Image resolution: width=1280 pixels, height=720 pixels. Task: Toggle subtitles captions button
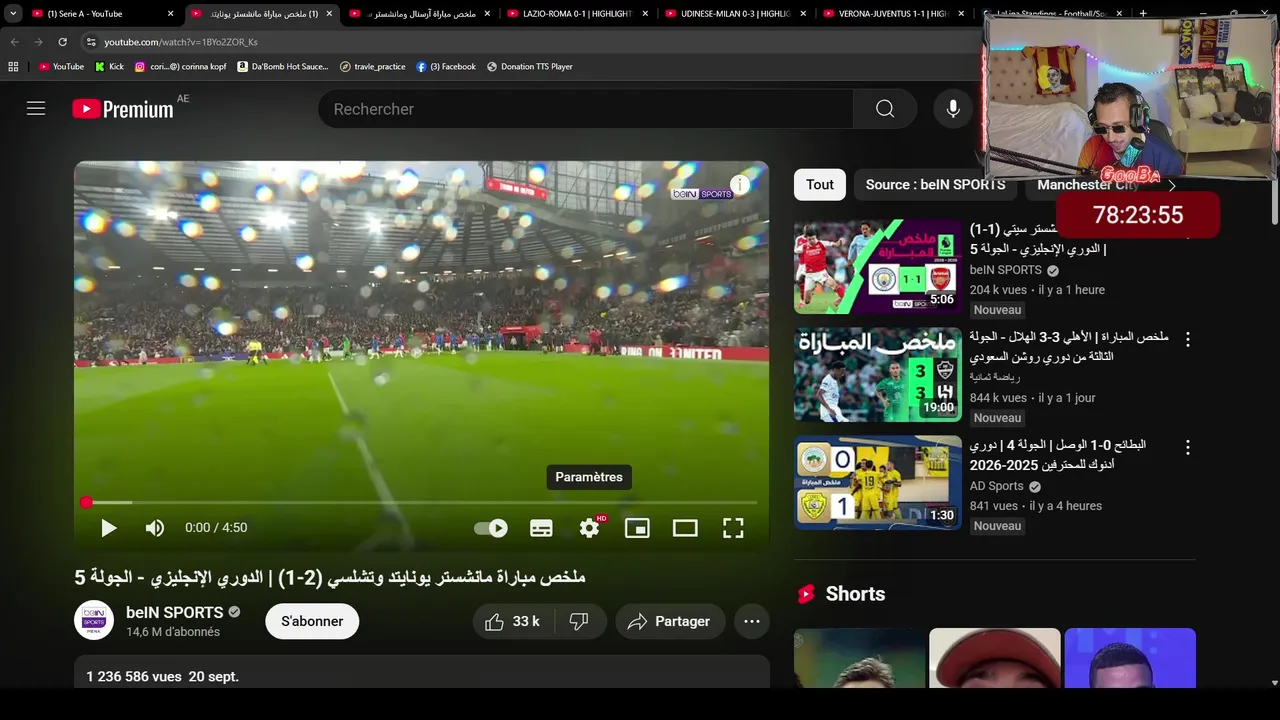[541, 528]
